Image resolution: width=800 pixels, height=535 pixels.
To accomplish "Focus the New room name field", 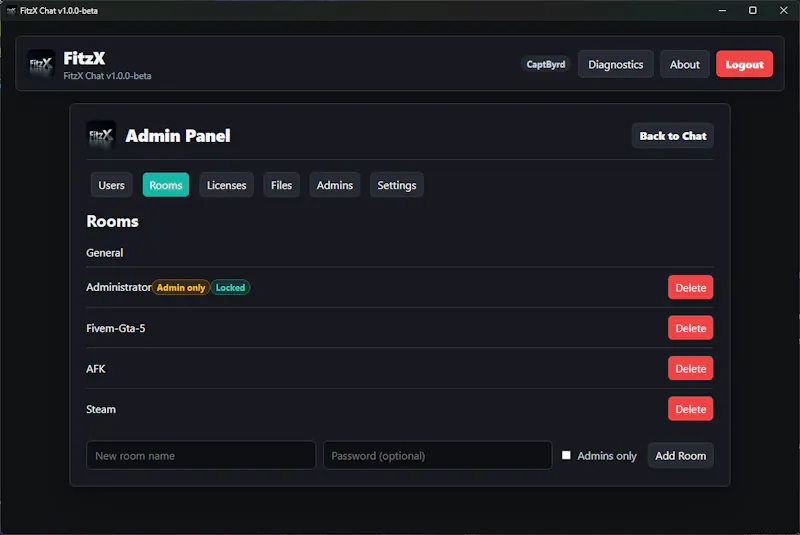I will 201,455.
